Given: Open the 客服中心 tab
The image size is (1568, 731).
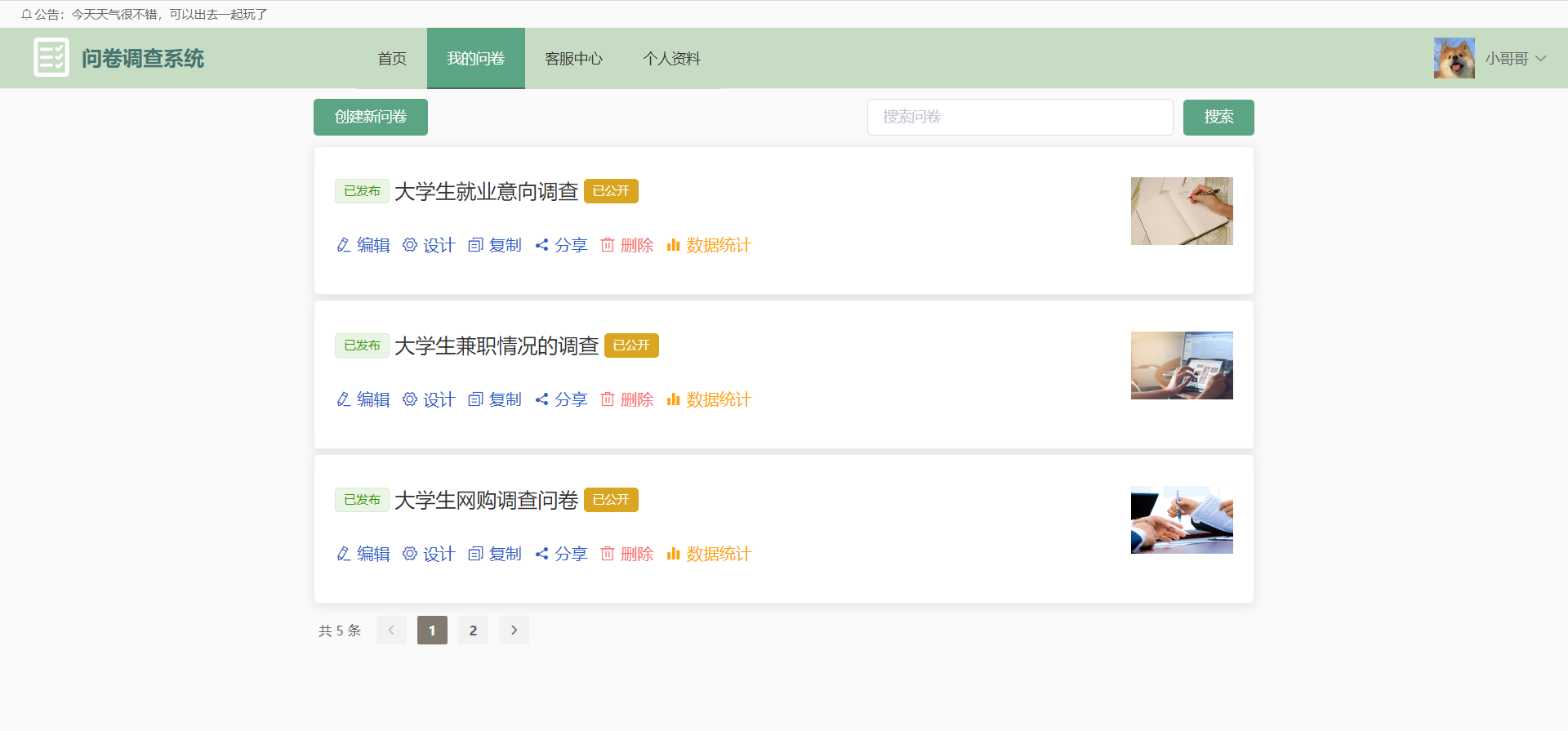Looking at the screenshot, I should tap(574, 59).
